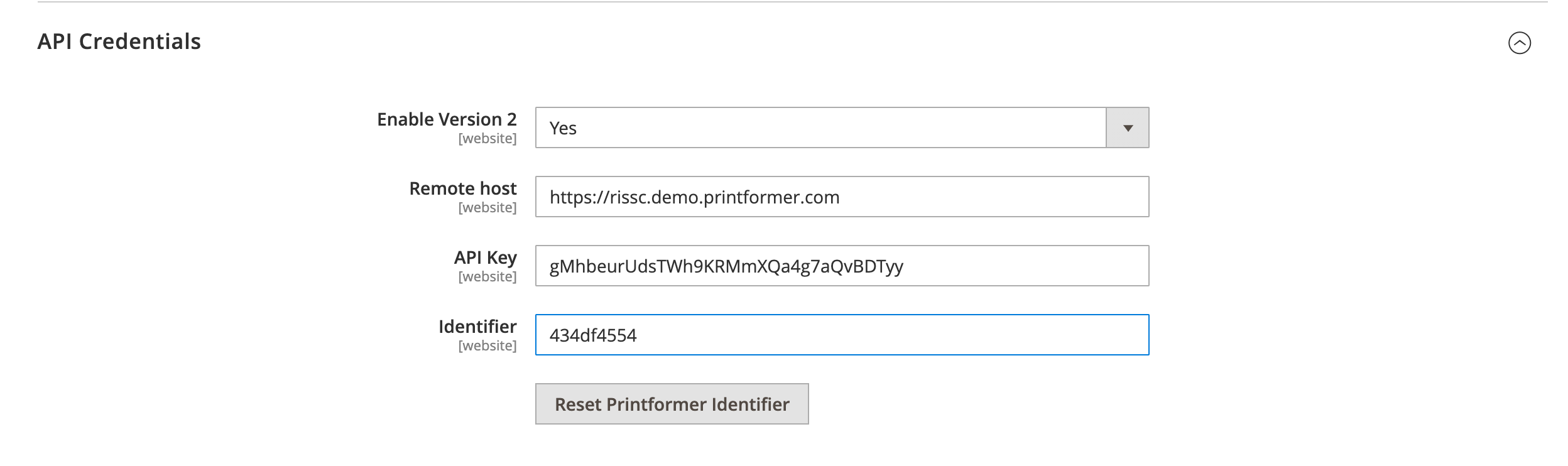Click into the API Key field
Viewport: 1568px width, 466px height.
[842, 266]
